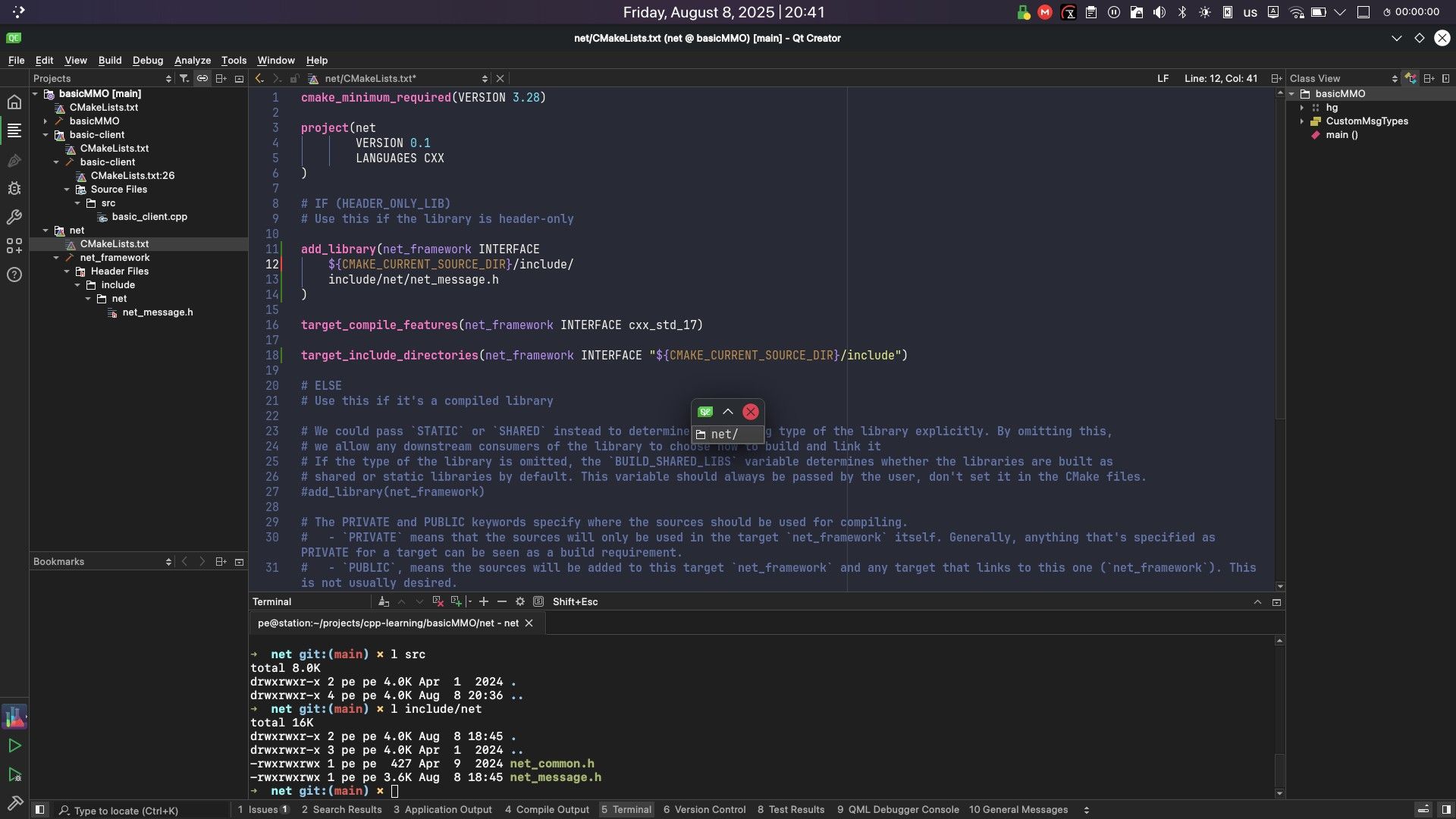
Task: Click the LF line ending button
Action: (x=1163, y=79)
